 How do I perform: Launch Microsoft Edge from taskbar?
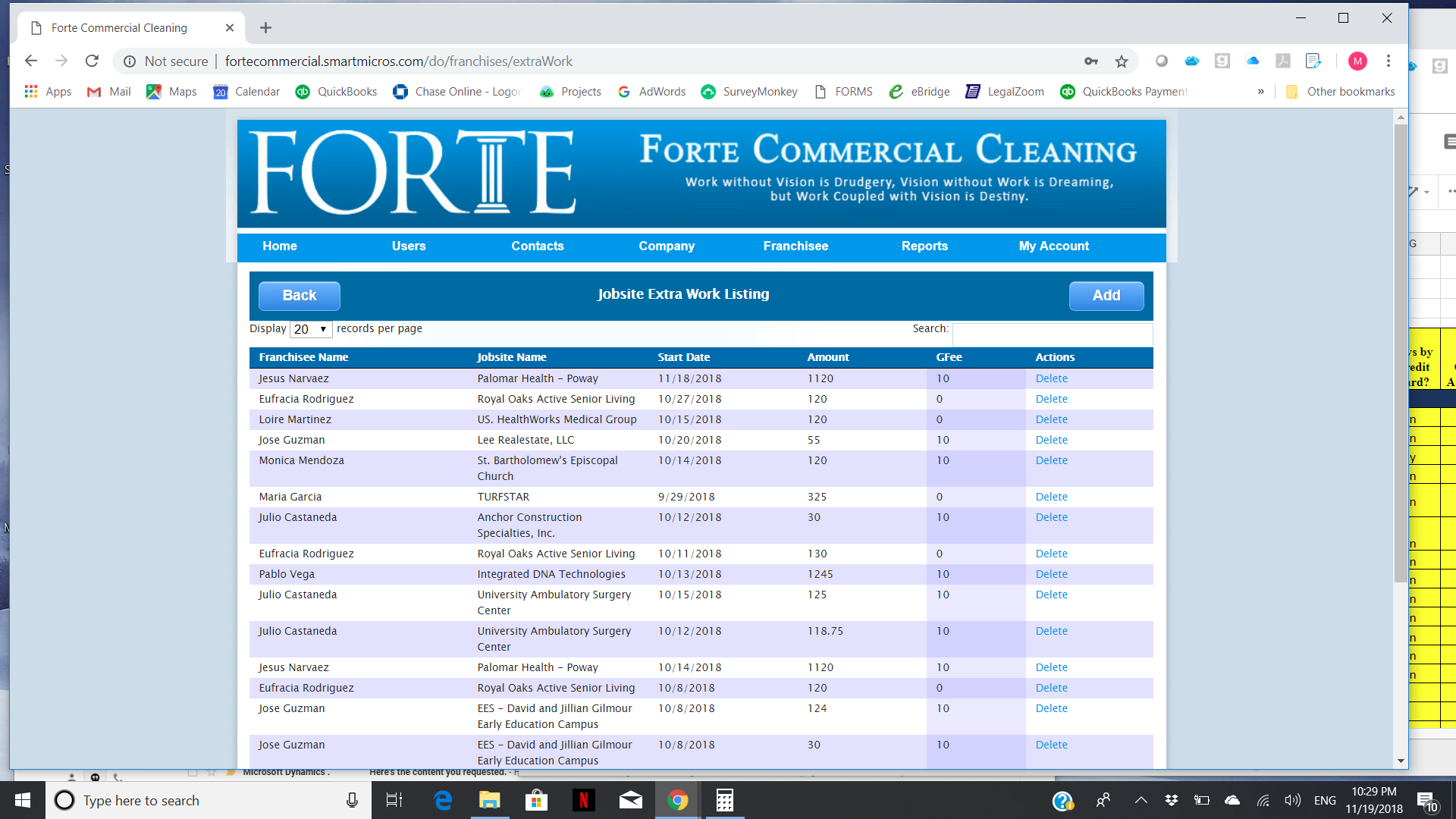click(443, 800)
